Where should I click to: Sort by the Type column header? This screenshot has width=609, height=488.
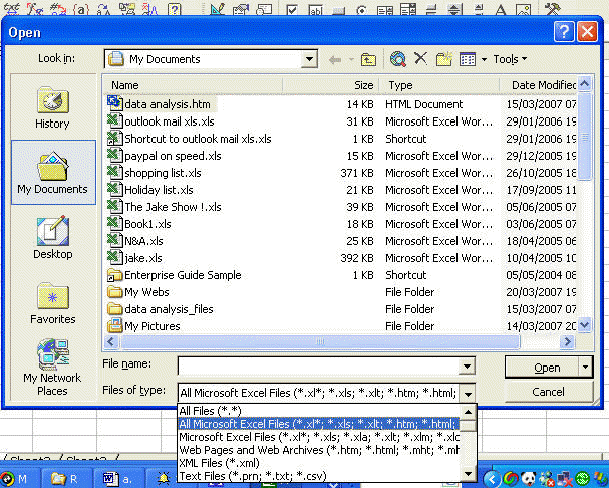pyautogui.click(x=439, y=85)
